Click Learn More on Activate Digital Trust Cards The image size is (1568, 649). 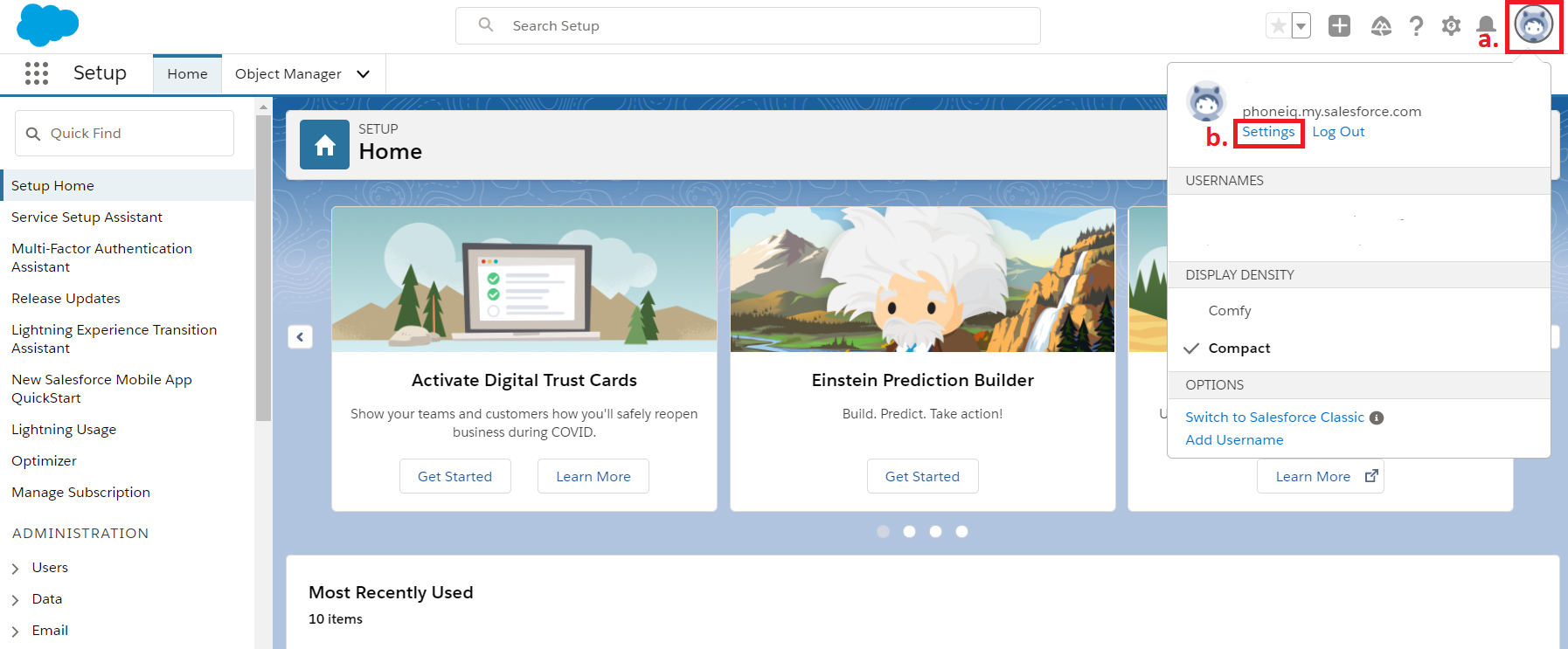click(x=593, y=476)
